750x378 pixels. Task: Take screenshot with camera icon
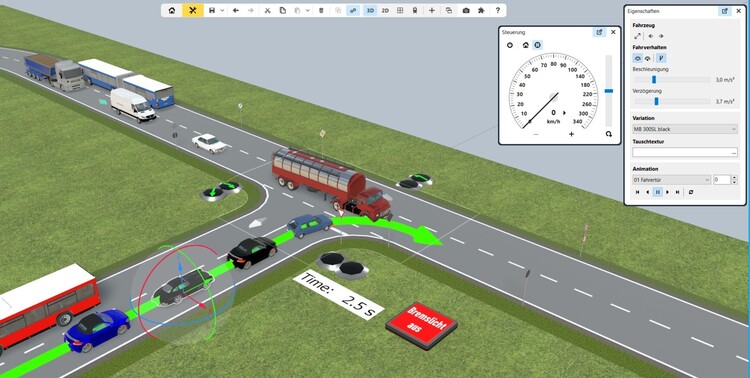[466, 11]
